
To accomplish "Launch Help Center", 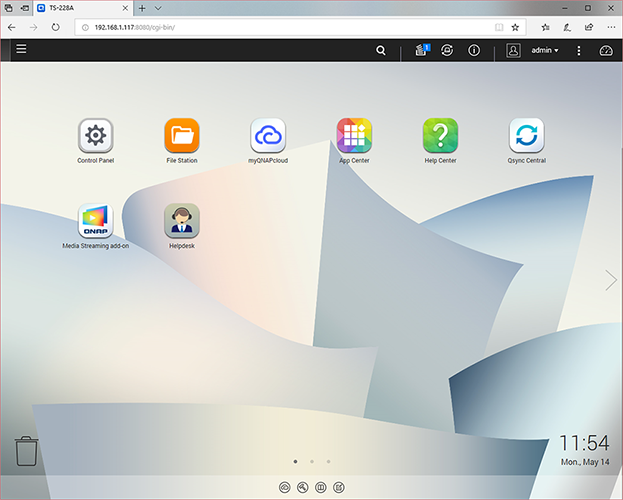I will [440, 136].
